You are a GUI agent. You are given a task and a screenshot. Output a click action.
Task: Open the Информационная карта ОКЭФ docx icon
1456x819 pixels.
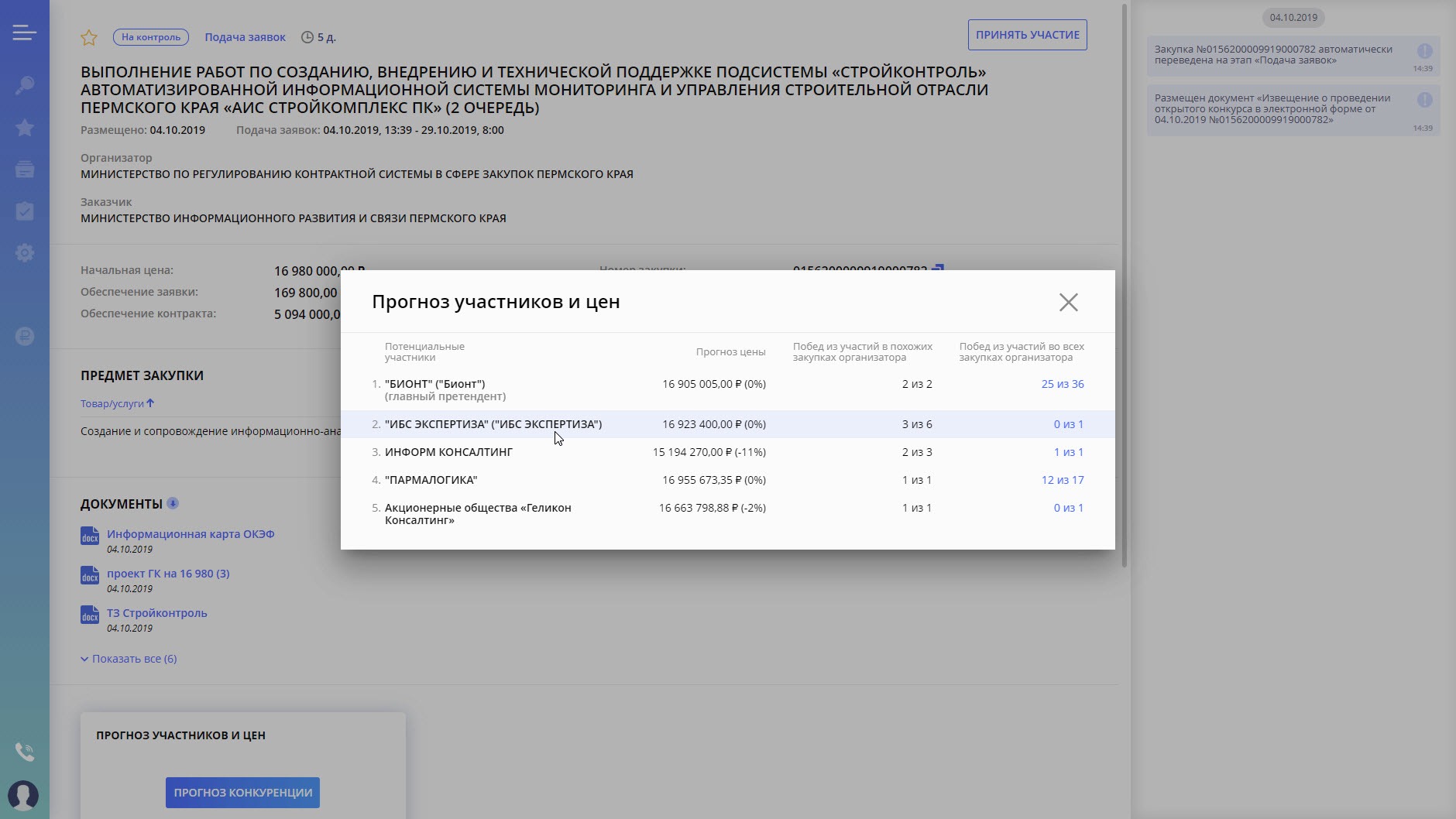click(x=90, y=536)
